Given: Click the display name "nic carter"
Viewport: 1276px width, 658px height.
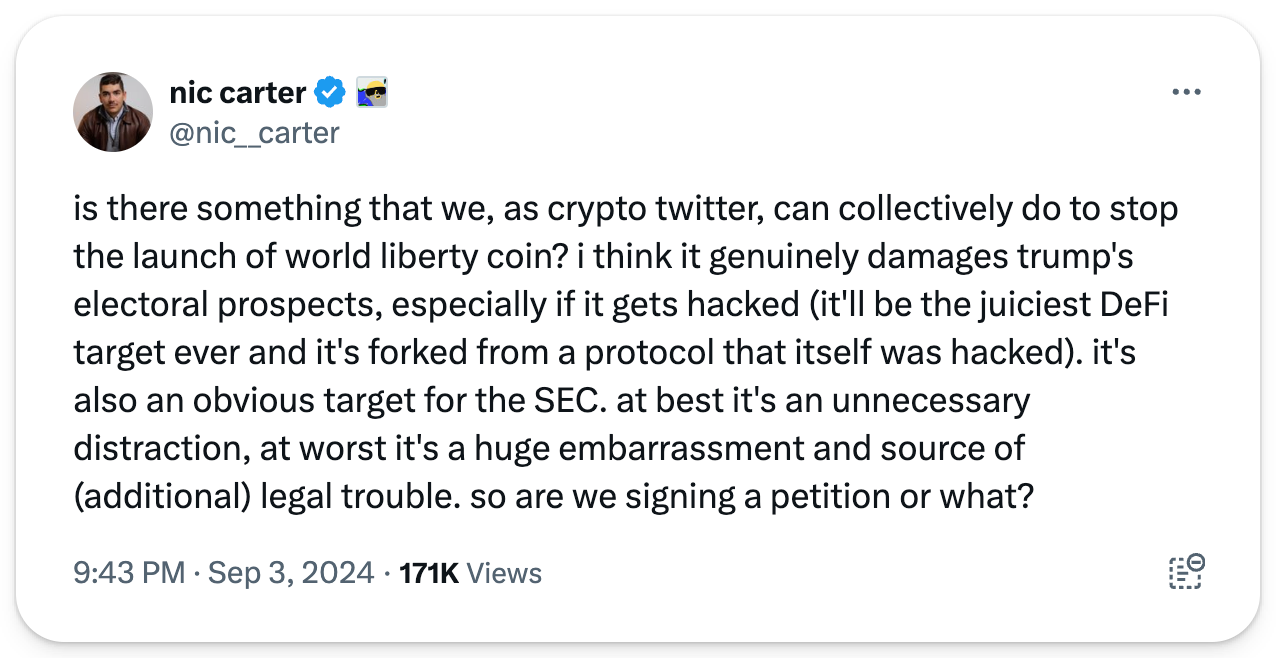Looking at the screenshot, I should click(x=239, y=93).
